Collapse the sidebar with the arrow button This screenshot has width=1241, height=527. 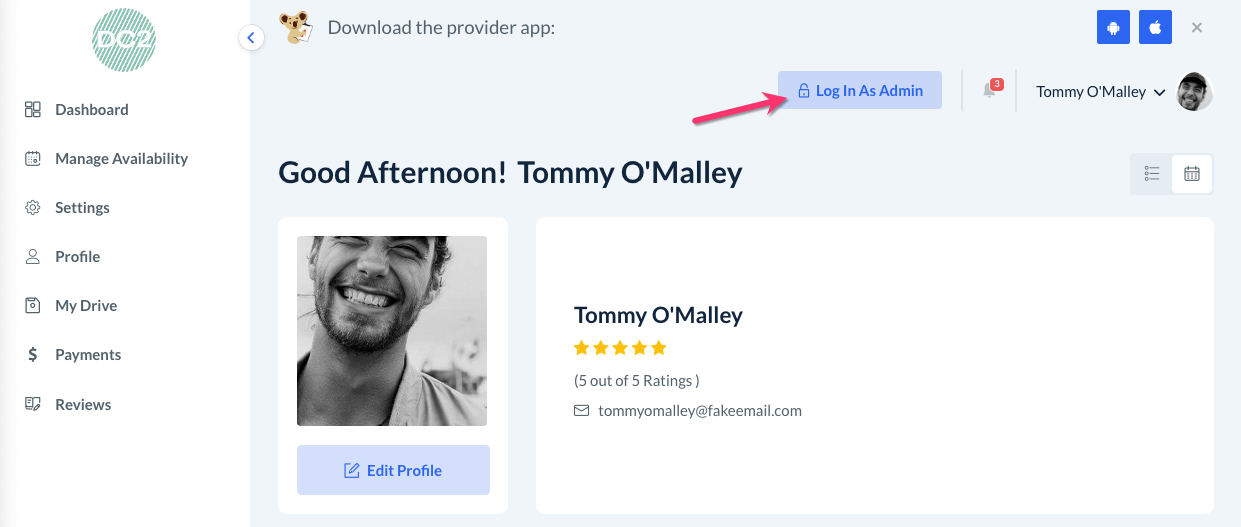[251, 38]
